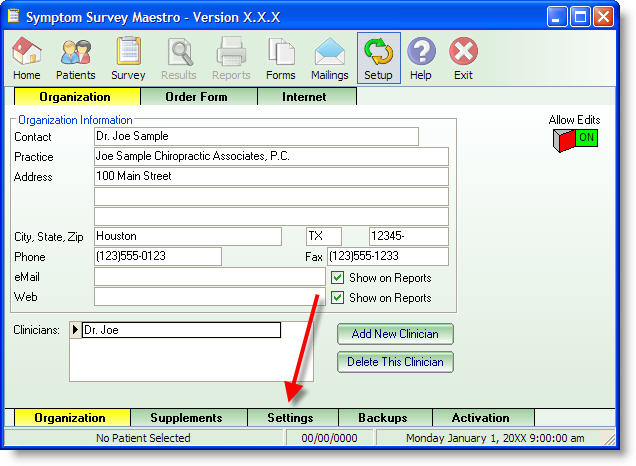Click into the Practice name field
Image resolution: width=636 pixels, height=466 pixels.
[270, 157]
